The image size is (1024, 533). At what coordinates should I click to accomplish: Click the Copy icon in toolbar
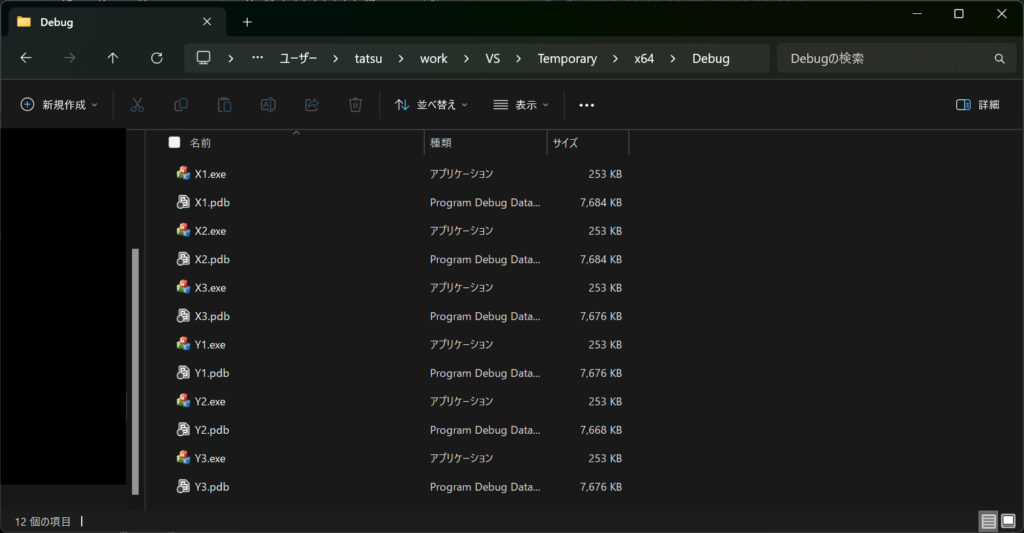[181, 104]
